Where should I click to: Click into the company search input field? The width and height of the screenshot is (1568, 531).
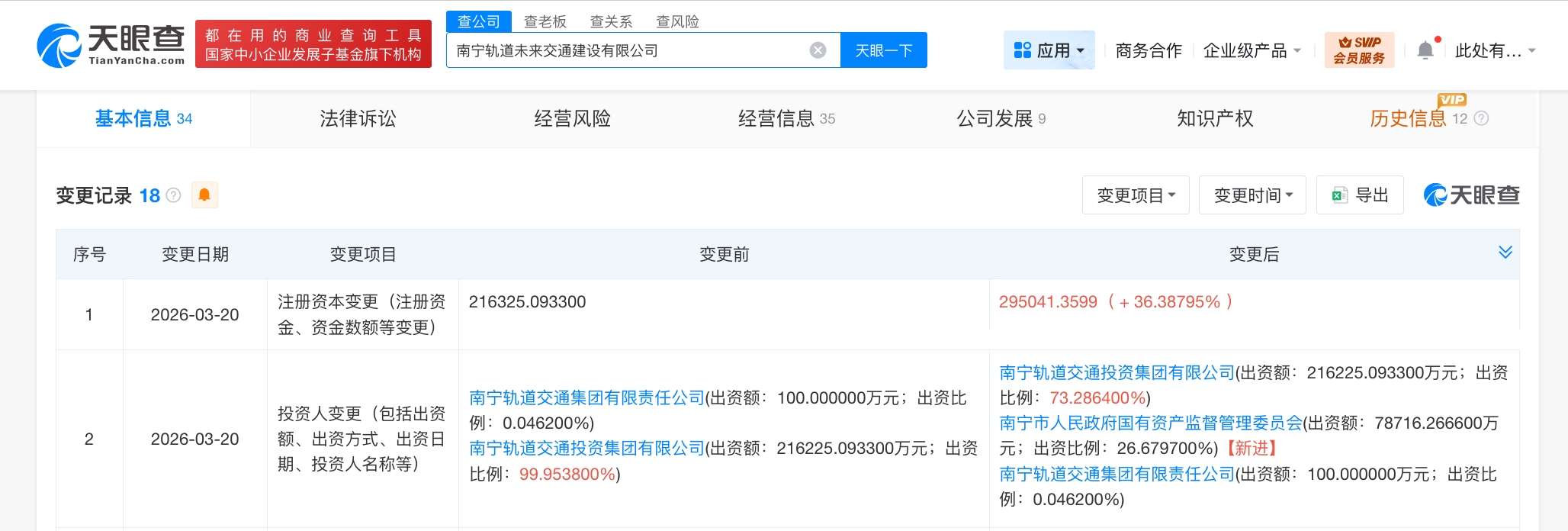[625, 50]
